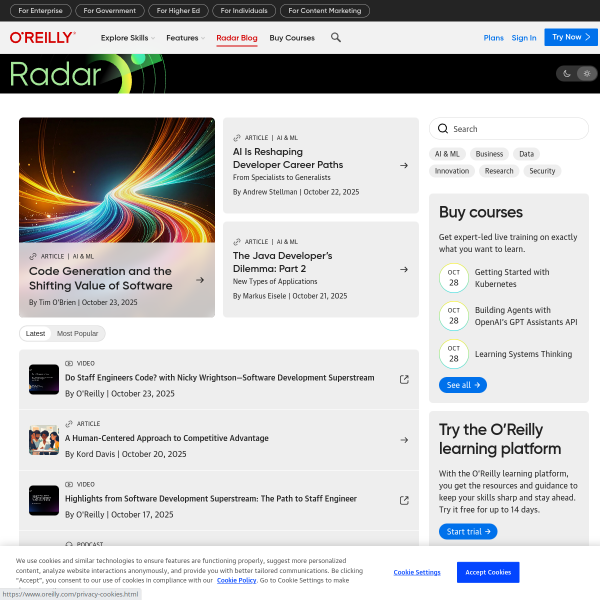Click the Radar banner logo

87,73
